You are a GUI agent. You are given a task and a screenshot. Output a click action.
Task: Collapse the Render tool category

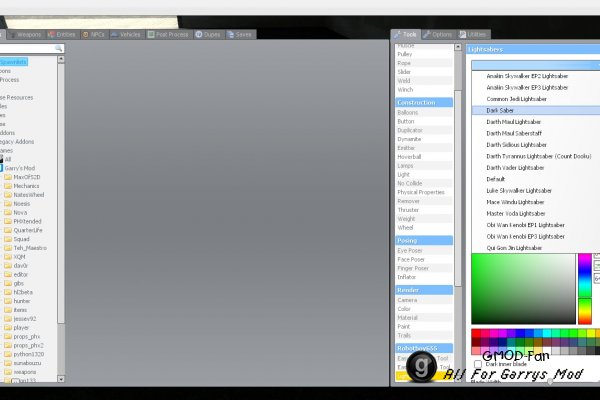(x=424, y=290)
